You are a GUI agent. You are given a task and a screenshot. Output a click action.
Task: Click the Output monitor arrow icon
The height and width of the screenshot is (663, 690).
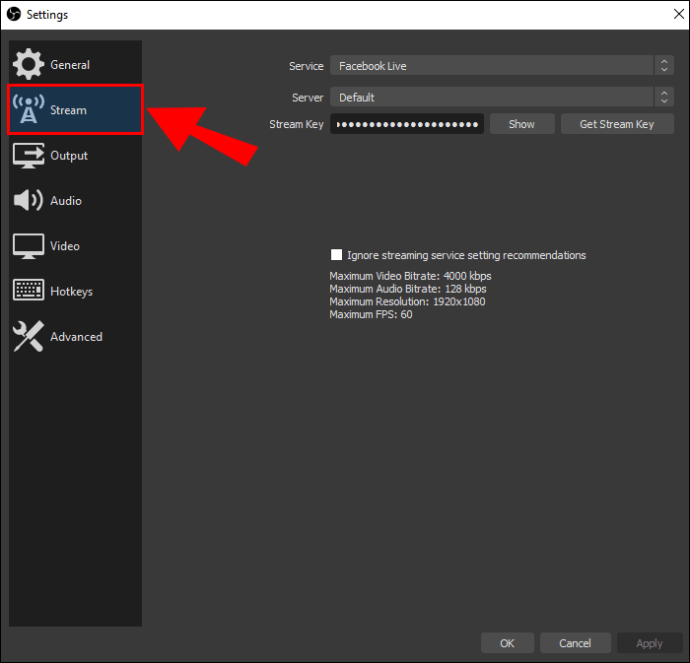click(28, 155)
